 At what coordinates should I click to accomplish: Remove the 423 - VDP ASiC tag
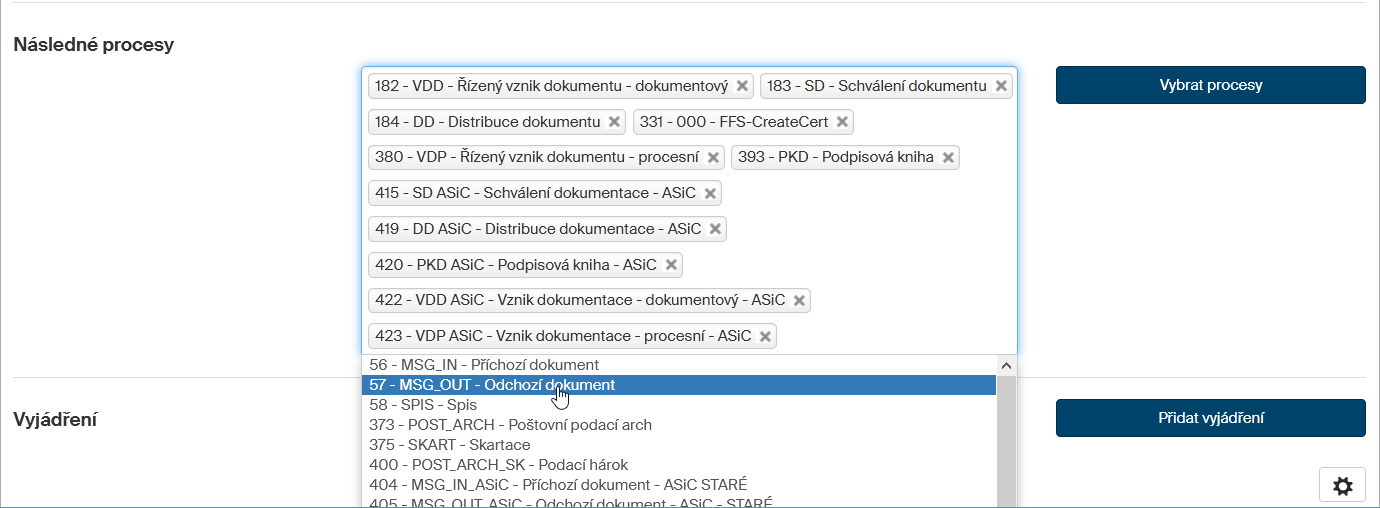tap(765, 336)
